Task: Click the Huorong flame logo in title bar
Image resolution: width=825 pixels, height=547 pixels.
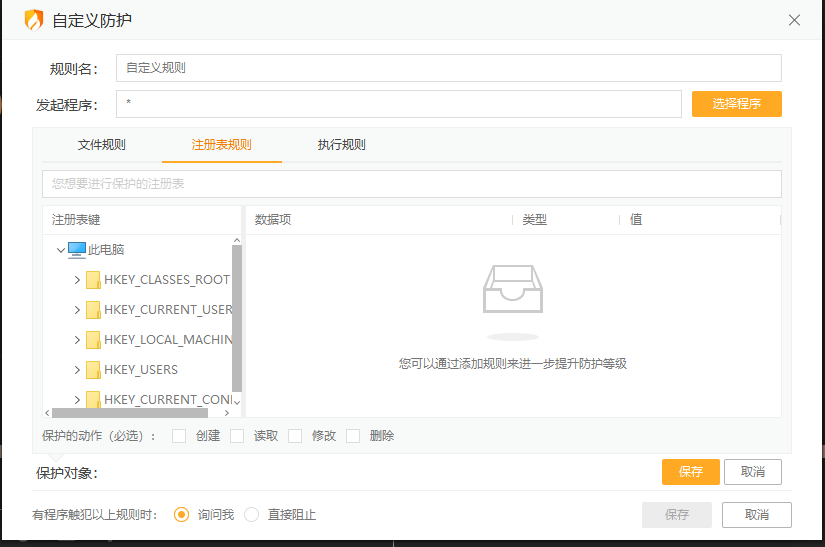Action: tap(34, 20)
